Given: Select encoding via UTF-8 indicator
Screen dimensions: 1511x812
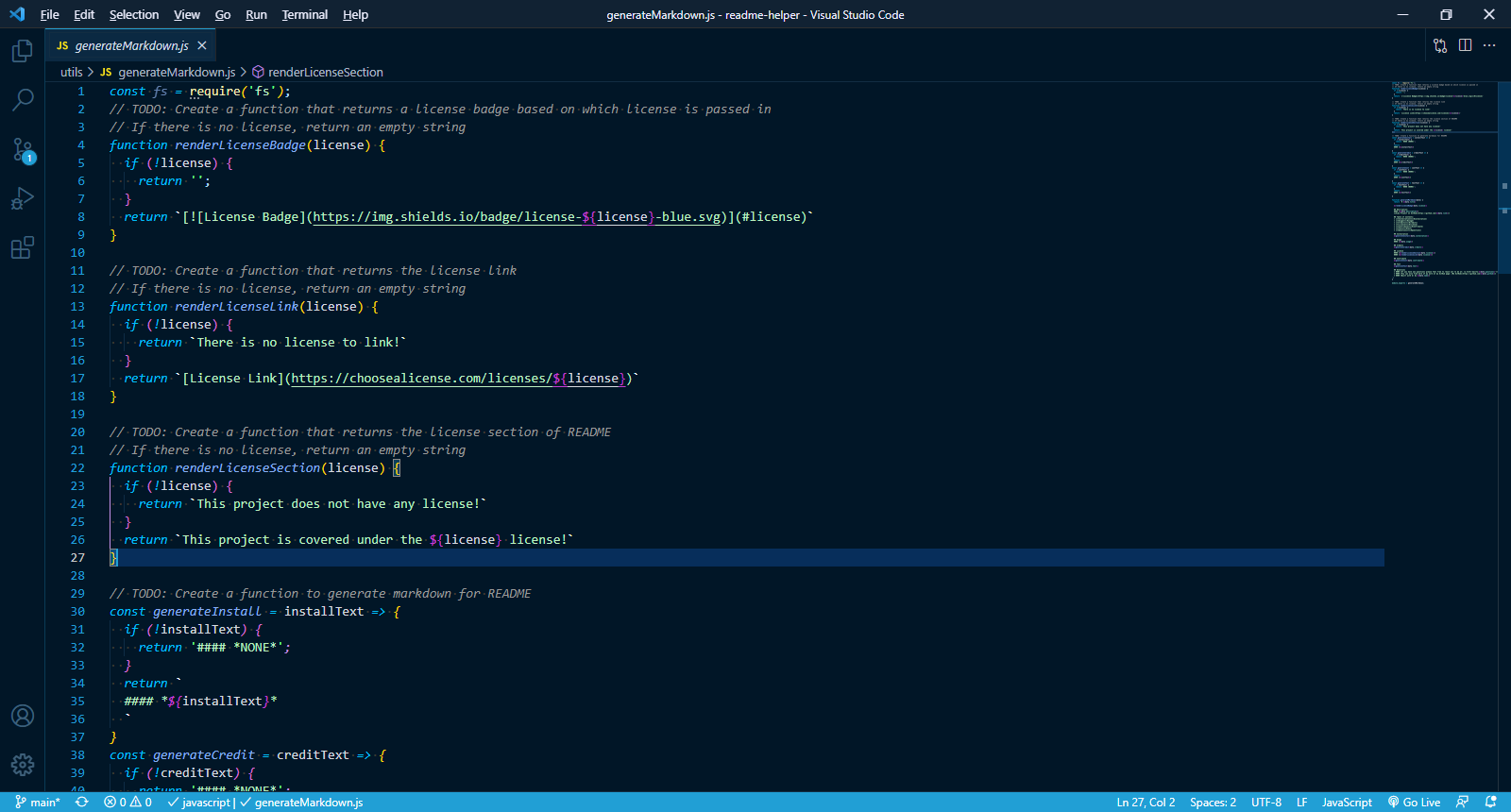Looking at the screenshot, I should point(1266,803).
